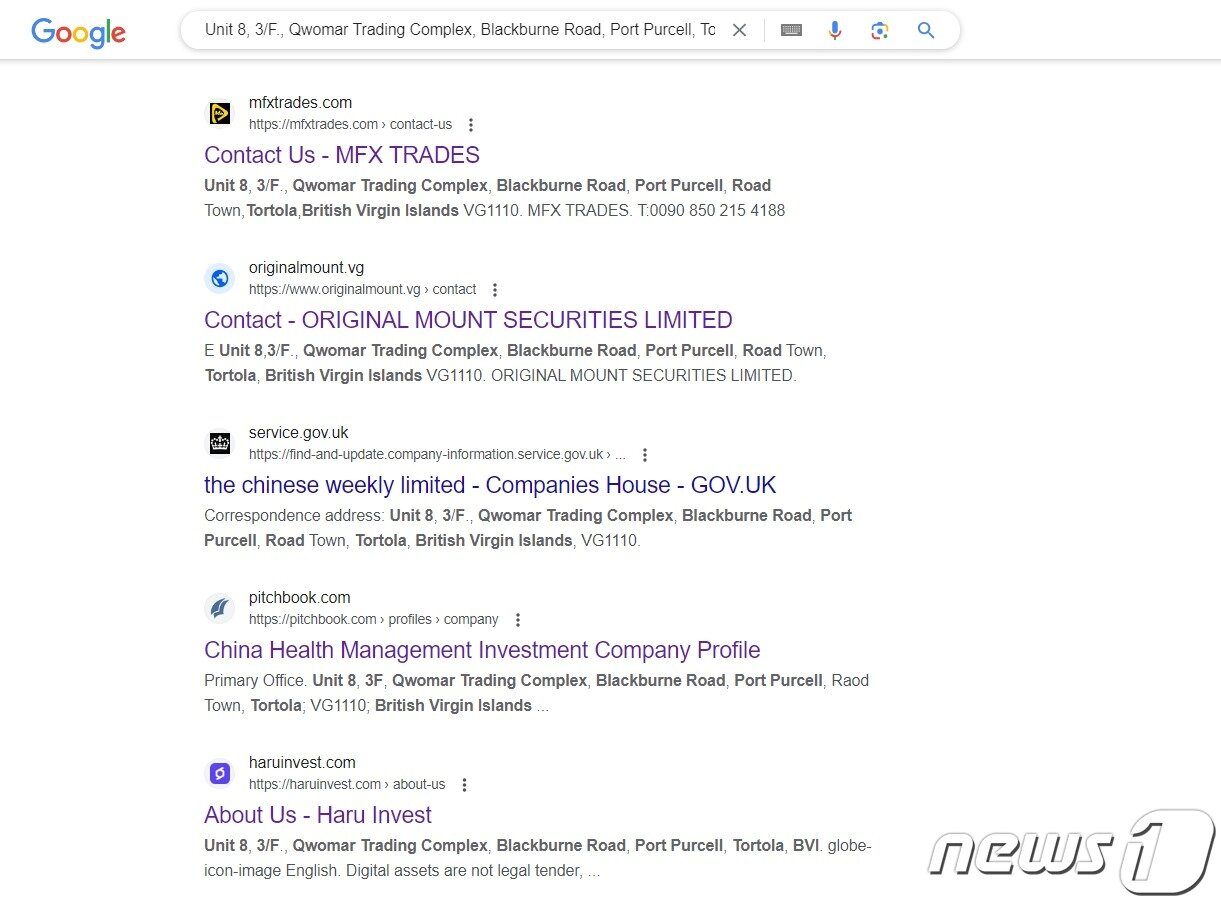Start voice search with microphone

click(x=835, y=30)
